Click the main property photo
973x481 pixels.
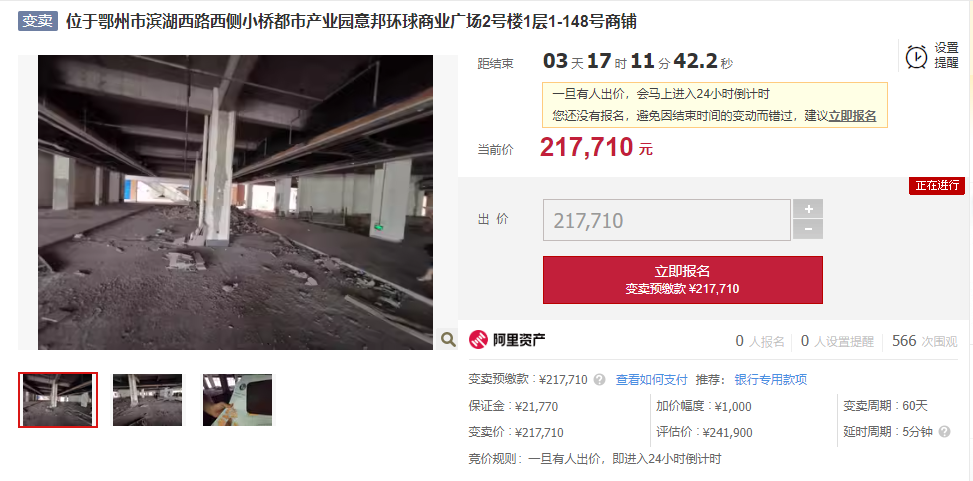235,202
